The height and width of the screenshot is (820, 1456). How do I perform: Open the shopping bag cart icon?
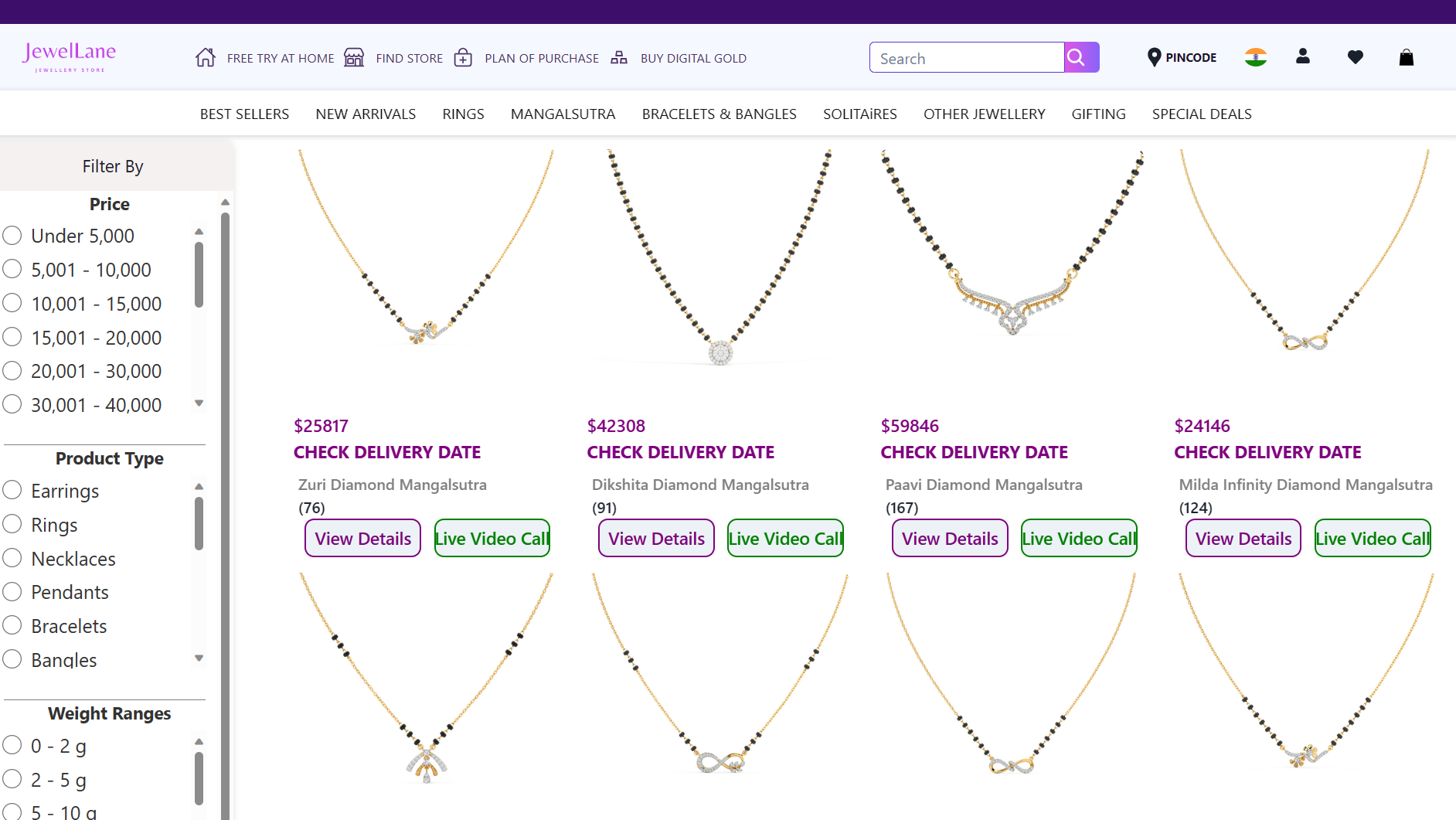click(x=1406, y=56)
